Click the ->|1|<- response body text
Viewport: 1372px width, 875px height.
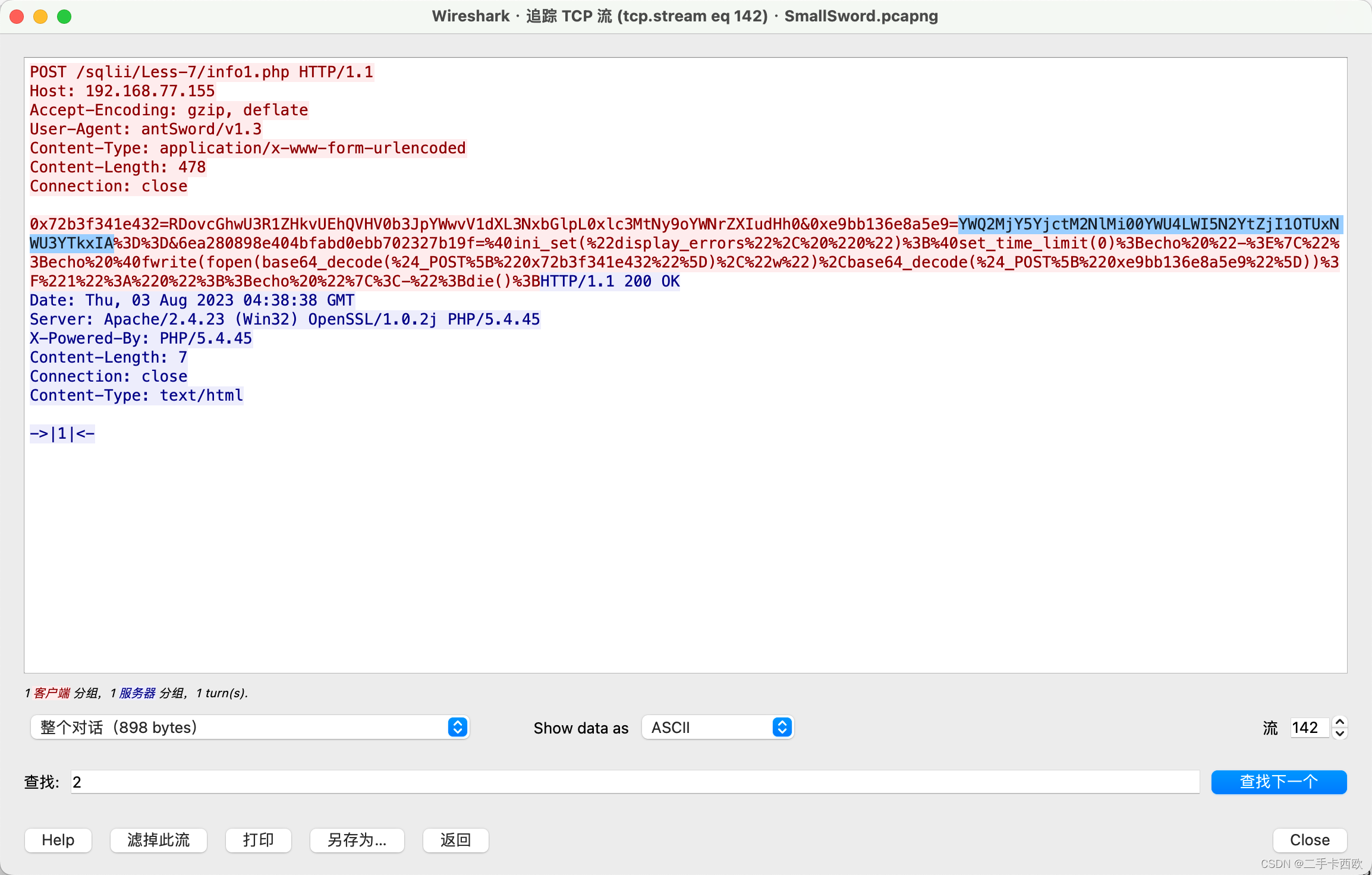point(62,433)
